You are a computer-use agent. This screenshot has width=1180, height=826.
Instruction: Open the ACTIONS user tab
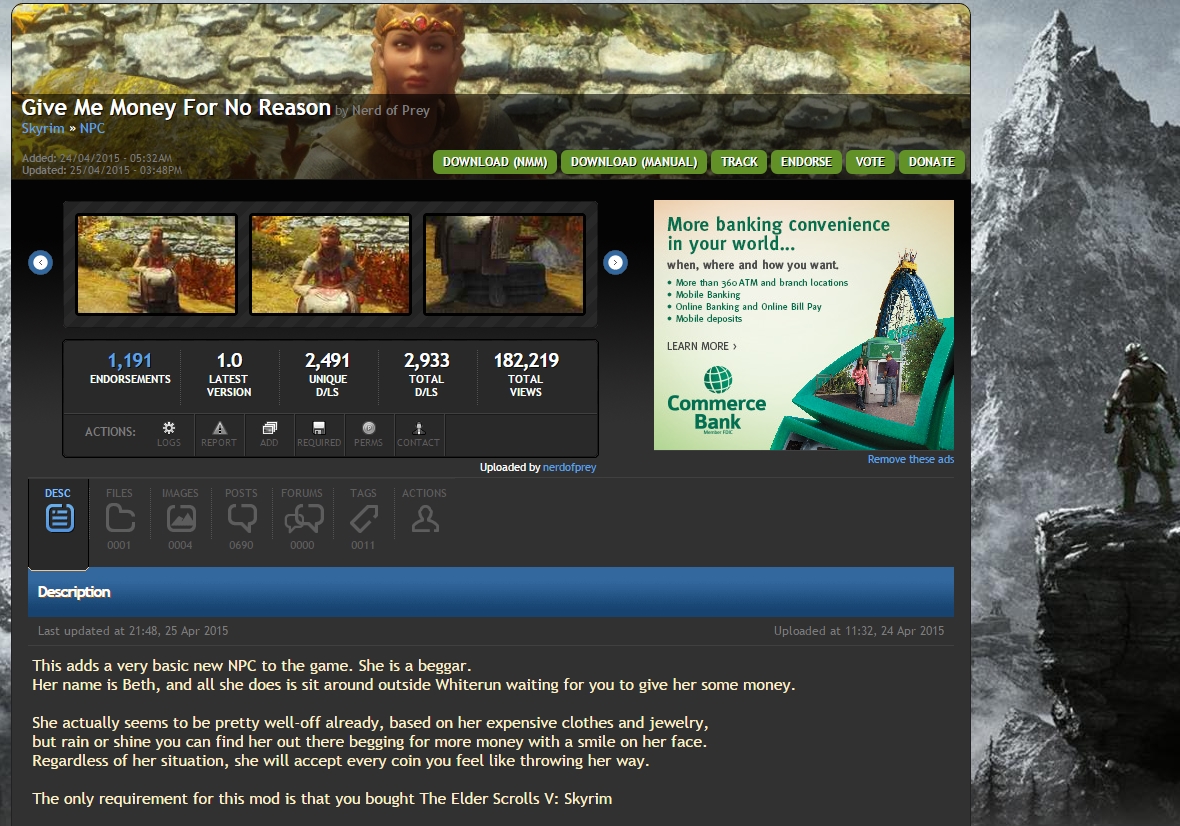[x=424, y=513]
